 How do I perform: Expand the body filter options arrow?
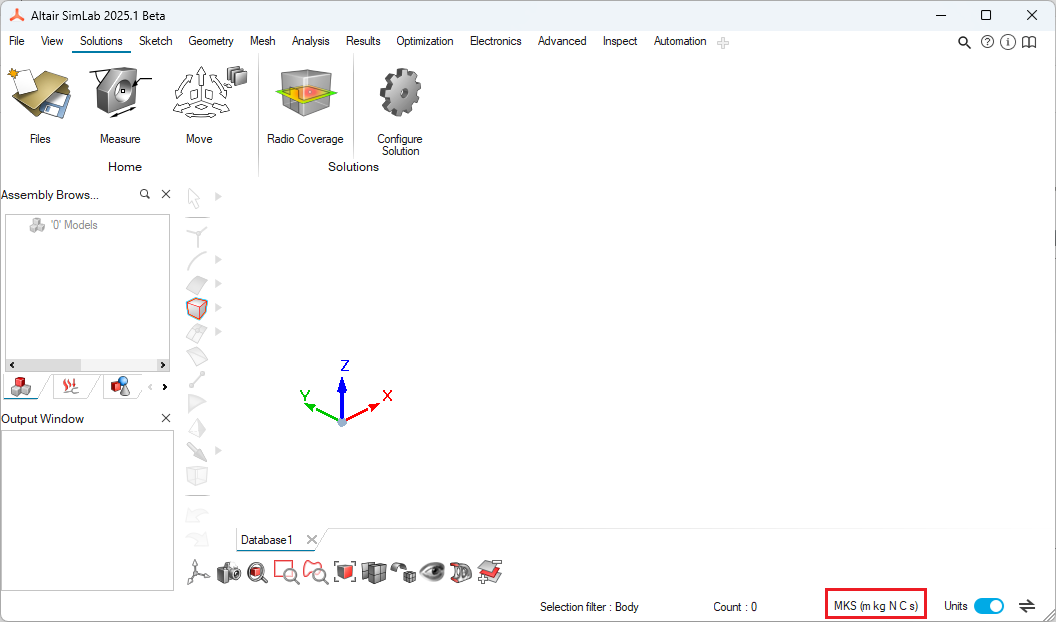[218, 308]
